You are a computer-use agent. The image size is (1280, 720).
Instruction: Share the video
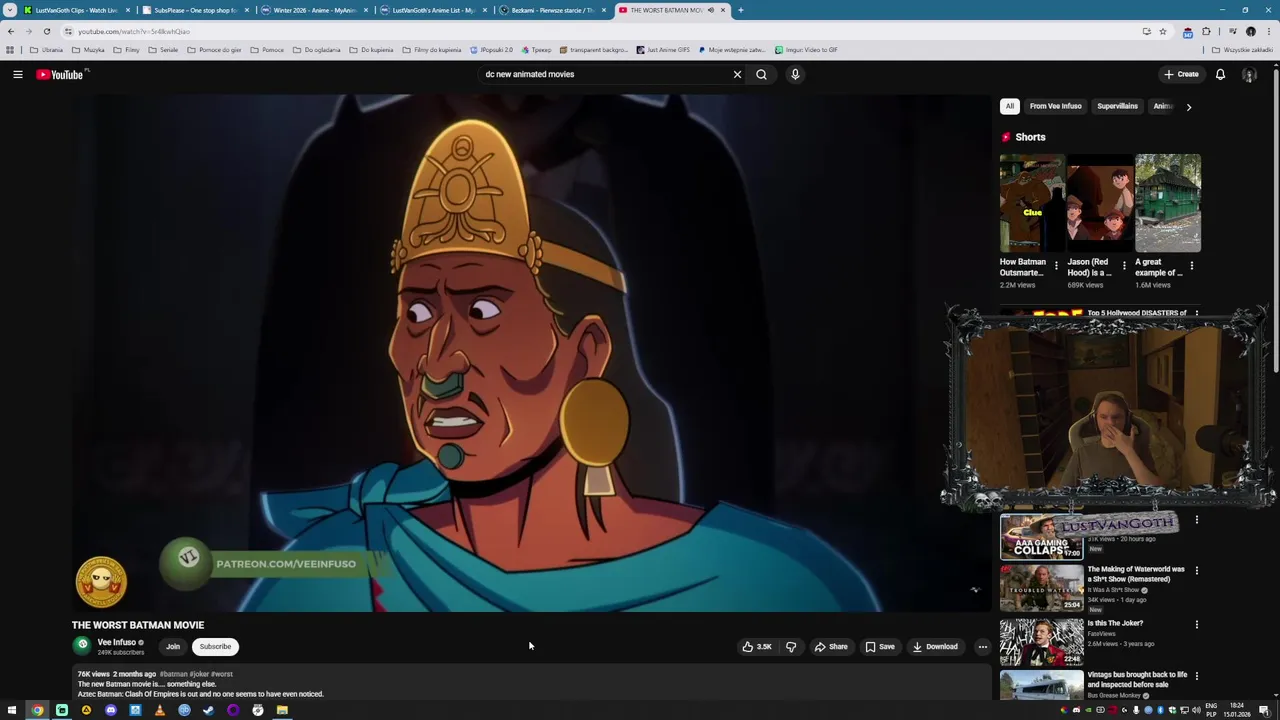[x=831, y=646]
